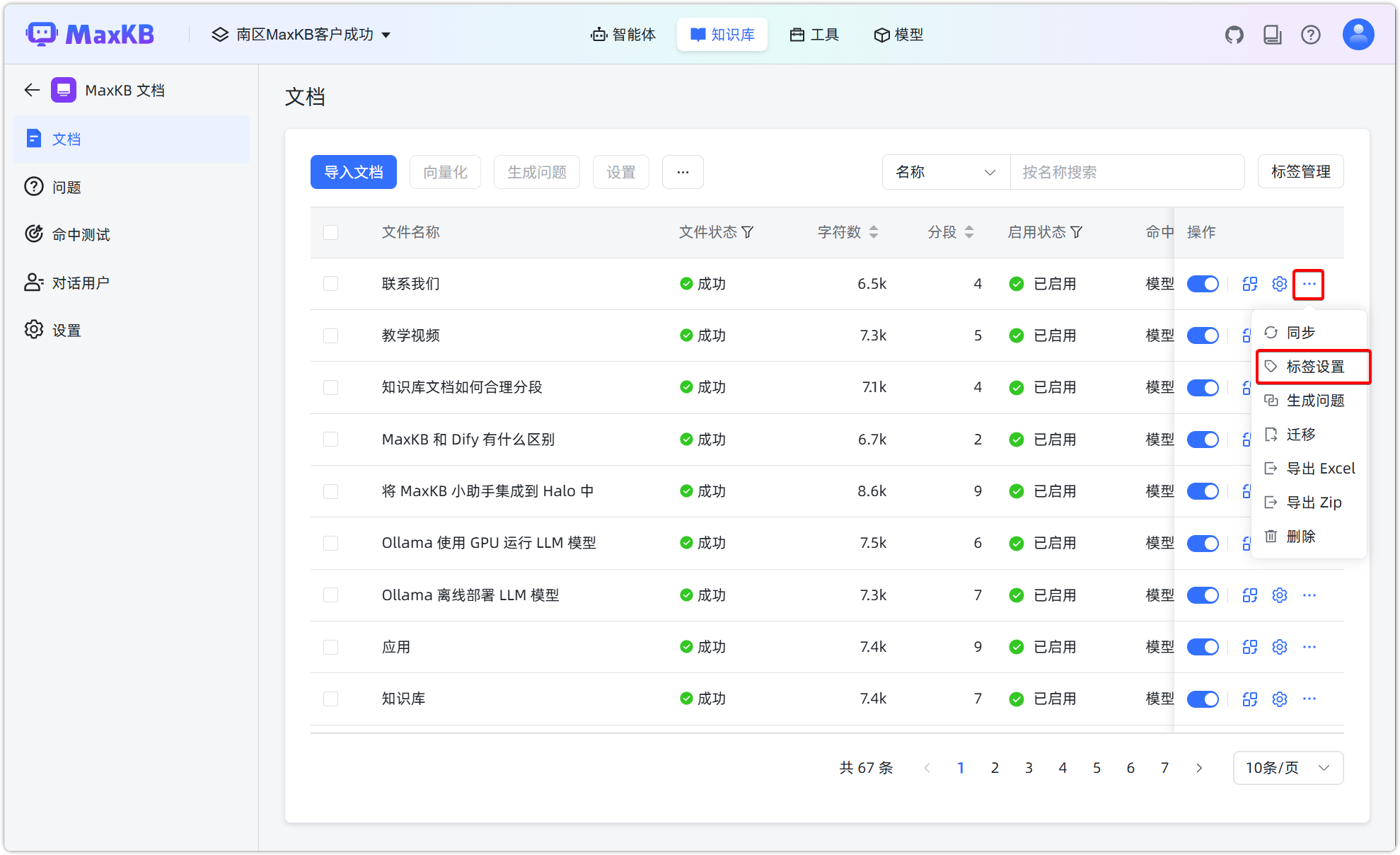Click the 导入文档 button
This screenshot has width=1400, height=855.
point(353,172)
